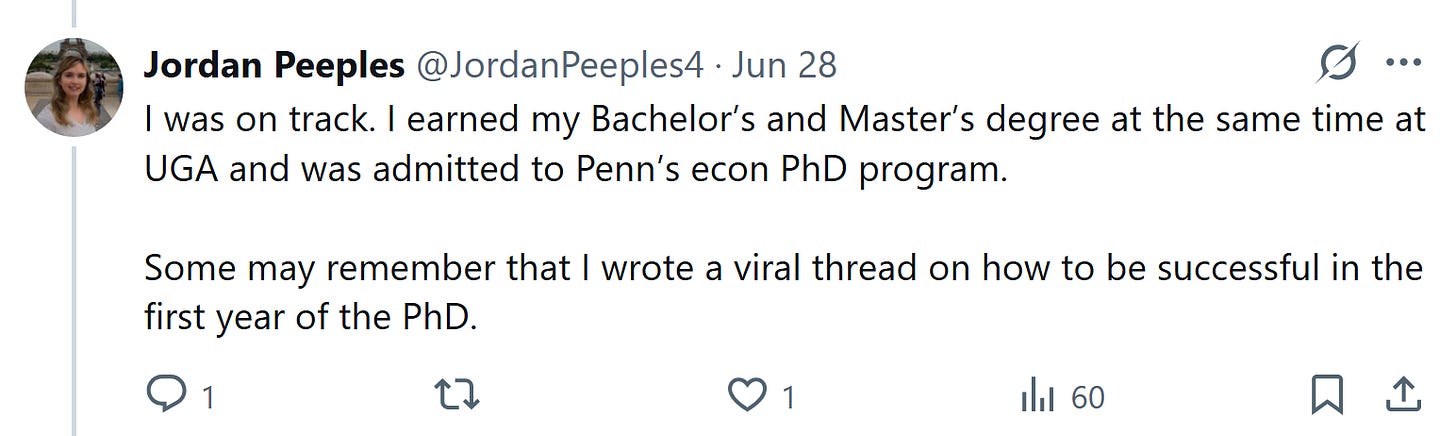Click the Grok slashed-circle icon
The image size is (1456, 436).
click(x=1338, y=65)
